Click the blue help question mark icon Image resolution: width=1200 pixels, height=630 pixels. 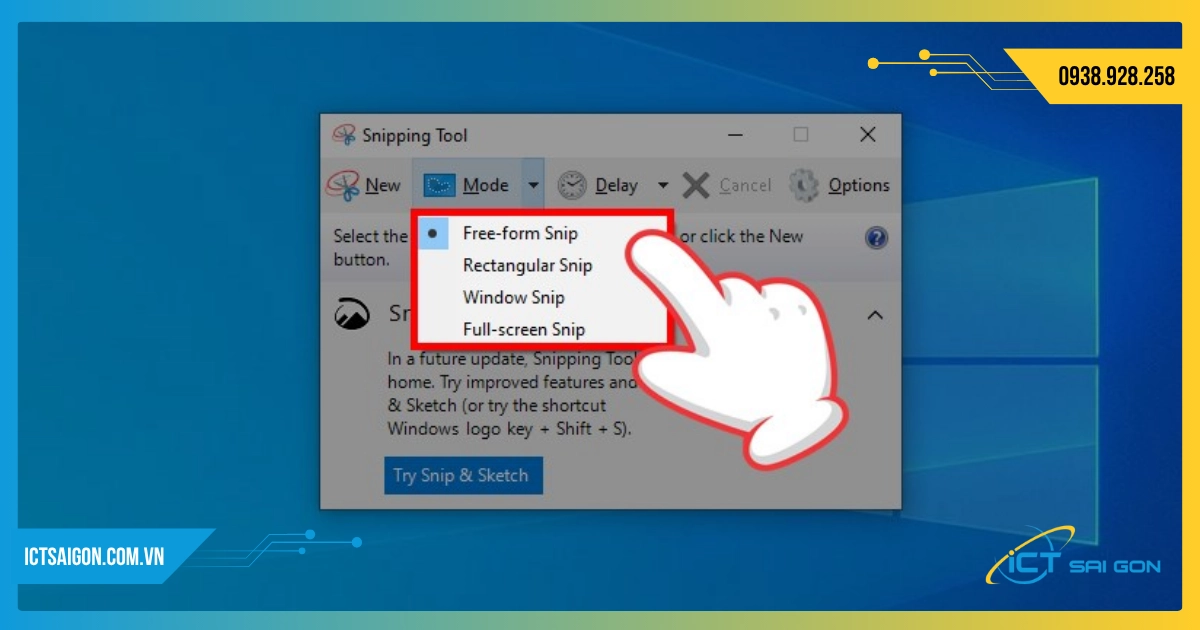876,238
